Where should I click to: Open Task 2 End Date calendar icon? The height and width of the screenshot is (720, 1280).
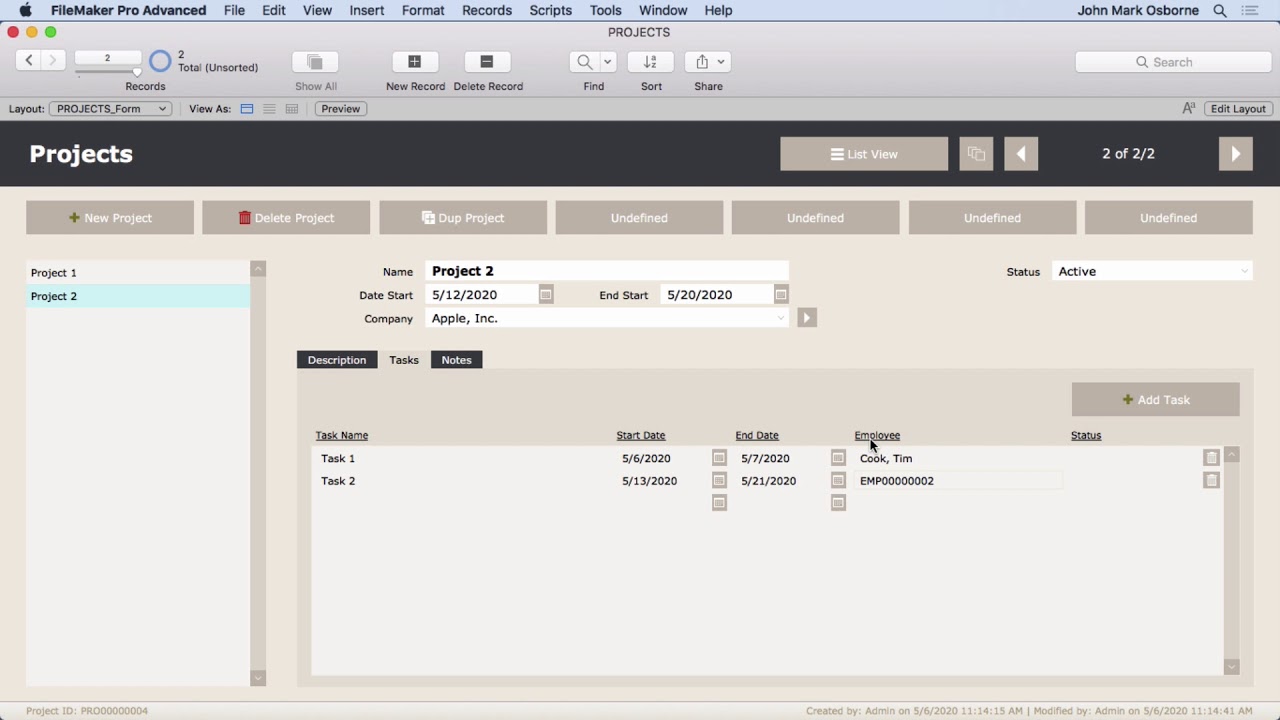click(x=838, y=481)
